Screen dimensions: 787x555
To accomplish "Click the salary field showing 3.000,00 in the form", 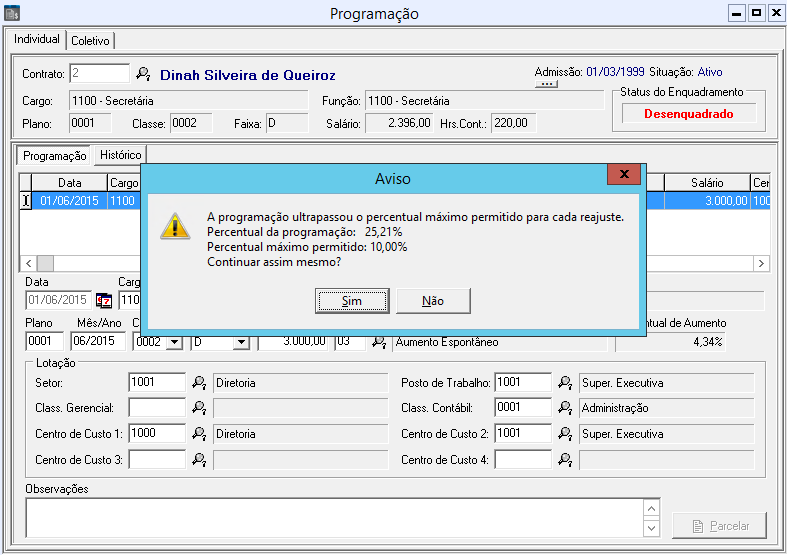I will coord(293,342).
